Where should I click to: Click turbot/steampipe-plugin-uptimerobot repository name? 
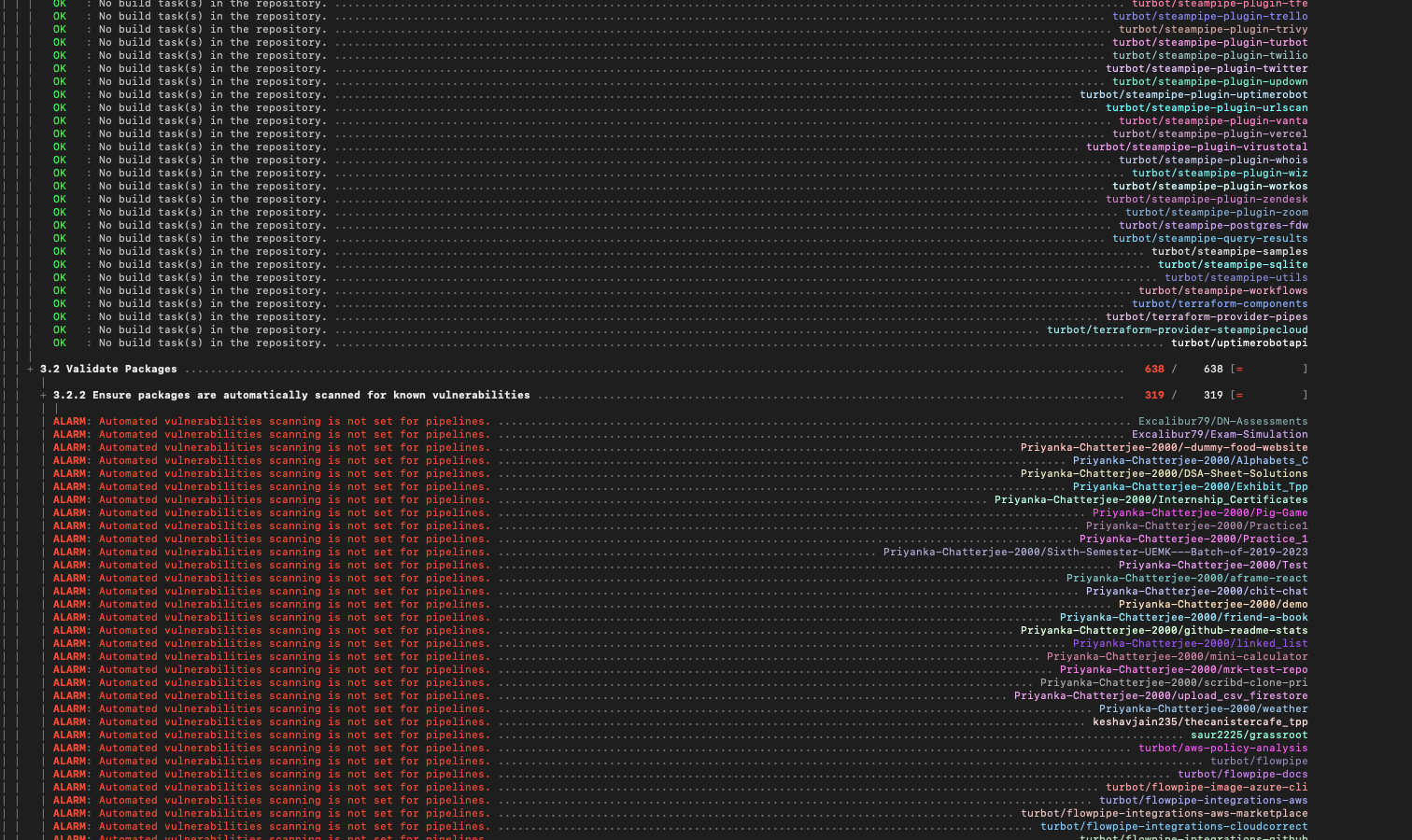pyautogui.click(x=1193, y=95)
